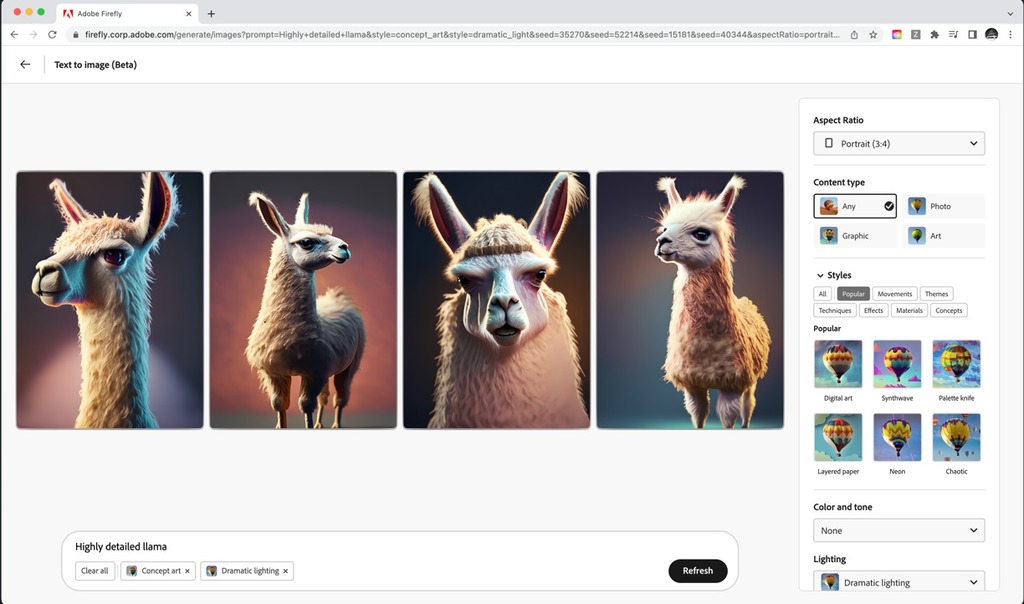The width and height of the screenshot is (1024, 604).
Task: Select the Art content type
Action: [x=943, y=236]
